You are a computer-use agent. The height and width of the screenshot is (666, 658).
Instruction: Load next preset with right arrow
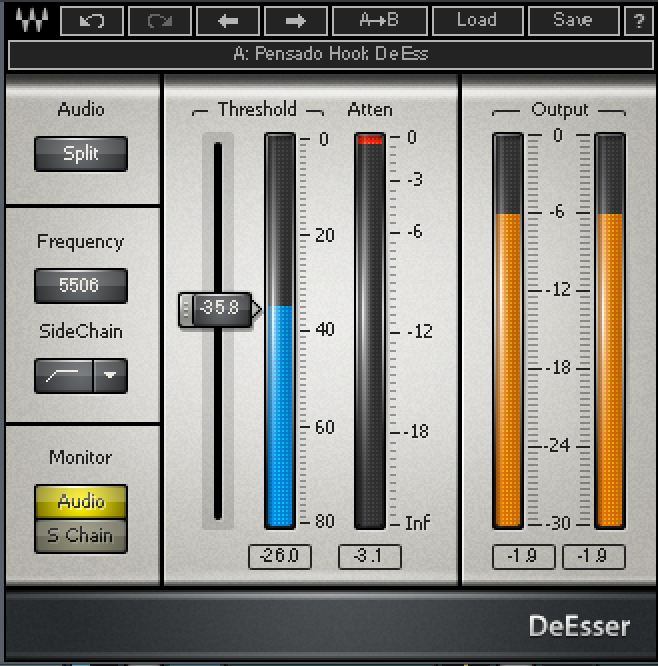tap(296, 20)
